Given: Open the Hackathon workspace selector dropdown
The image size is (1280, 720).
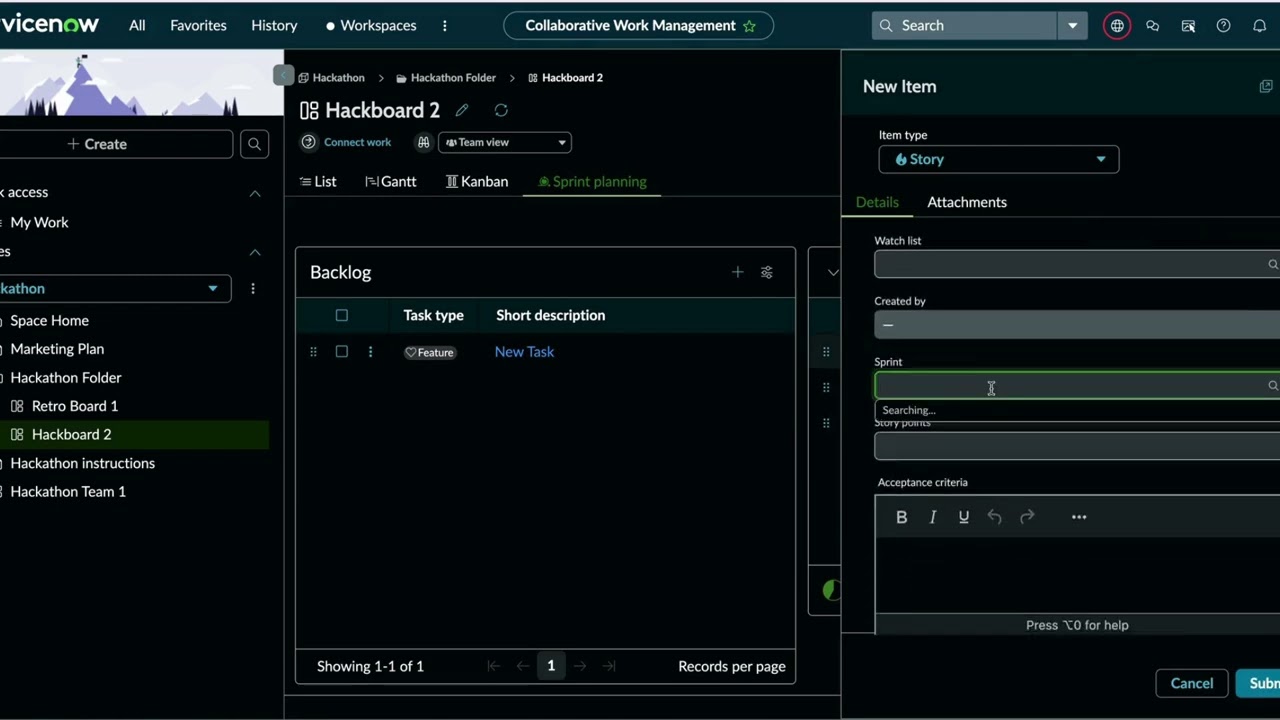Looking at the screenshot, I should 212,288.
